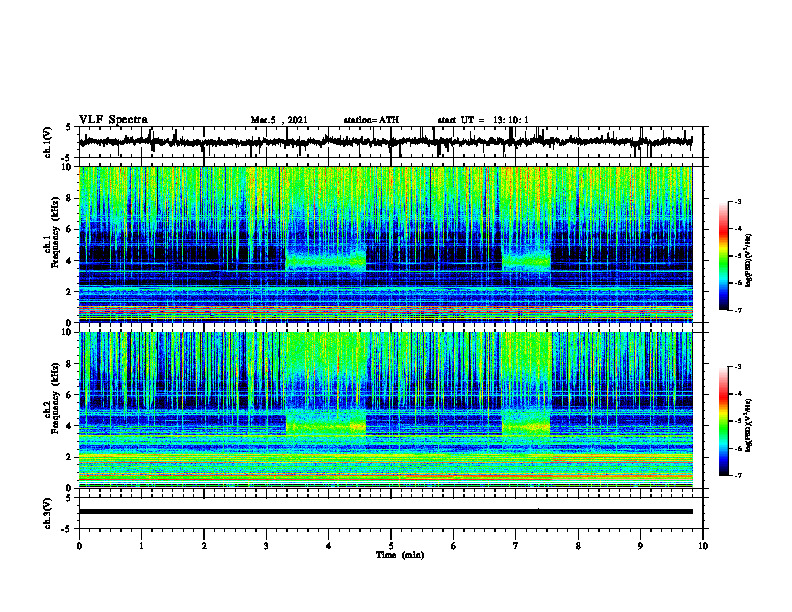Click the ch.1 voltage waveform trace
The image size is (792, 612).
pyautogui.click(x=386, y=142)
